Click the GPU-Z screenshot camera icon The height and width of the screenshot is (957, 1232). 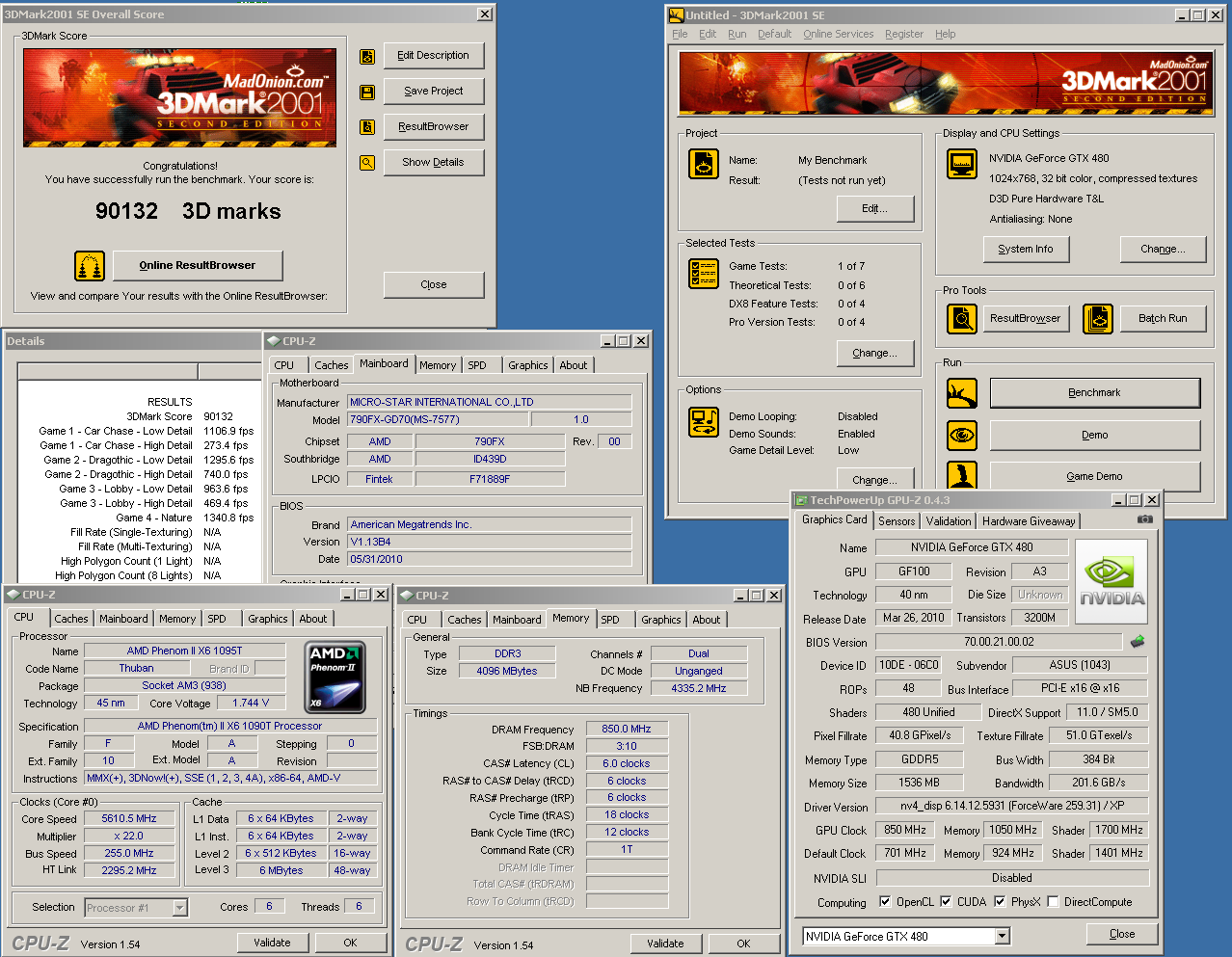tap(1144, 519)
